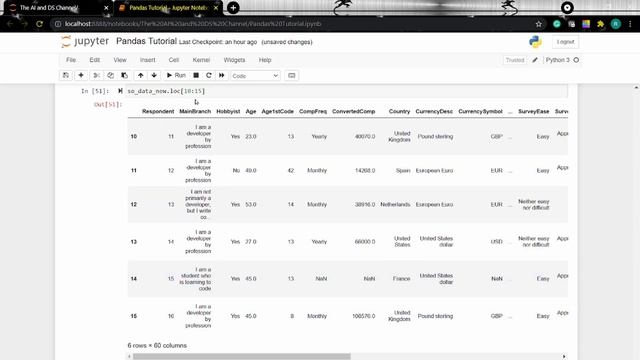Reload the page in the browser
640x360 pixels.
[x=40, y=24]
